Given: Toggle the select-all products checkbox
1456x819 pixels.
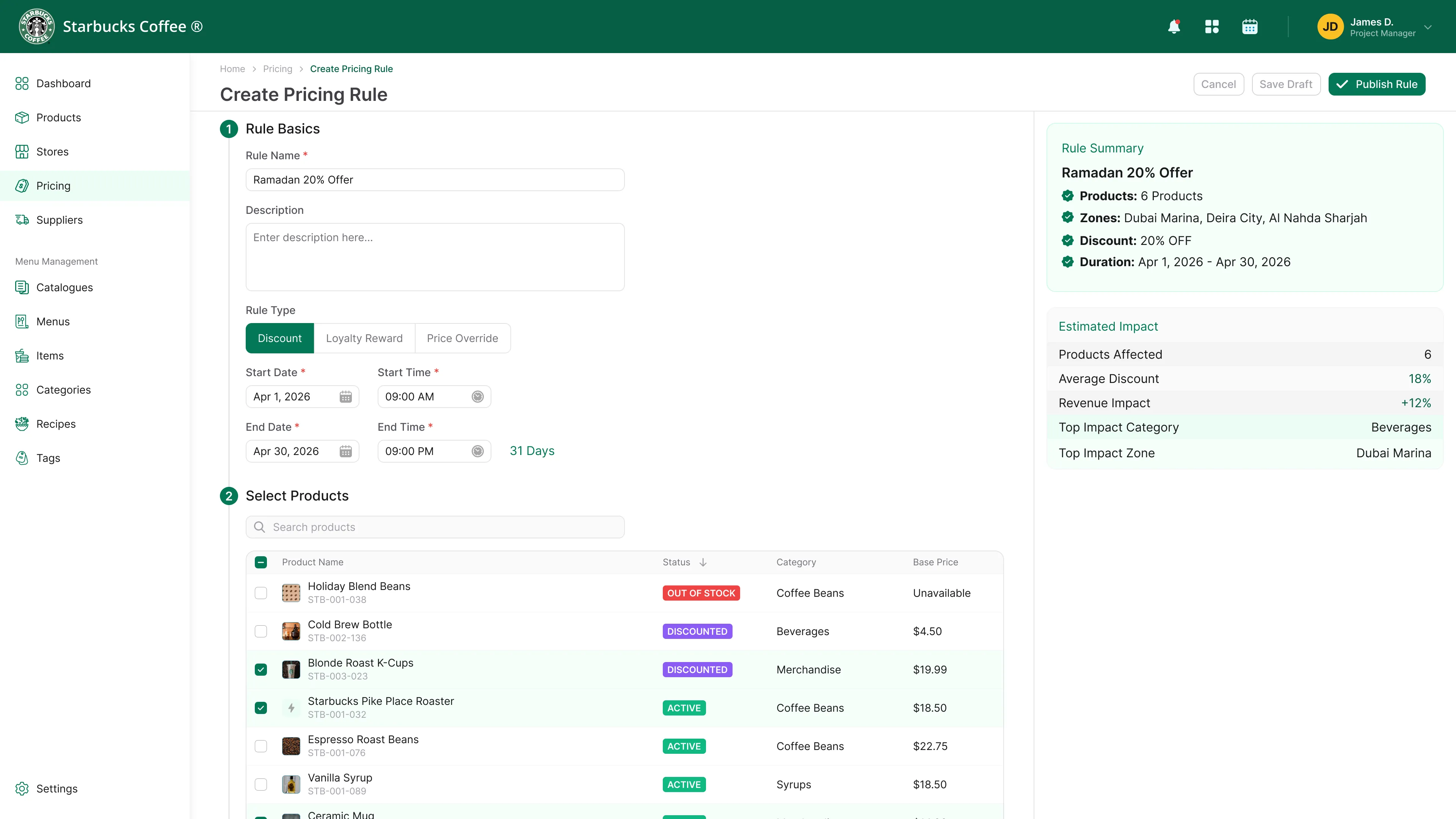Looking at the screenshot, I should coord(260,562).
